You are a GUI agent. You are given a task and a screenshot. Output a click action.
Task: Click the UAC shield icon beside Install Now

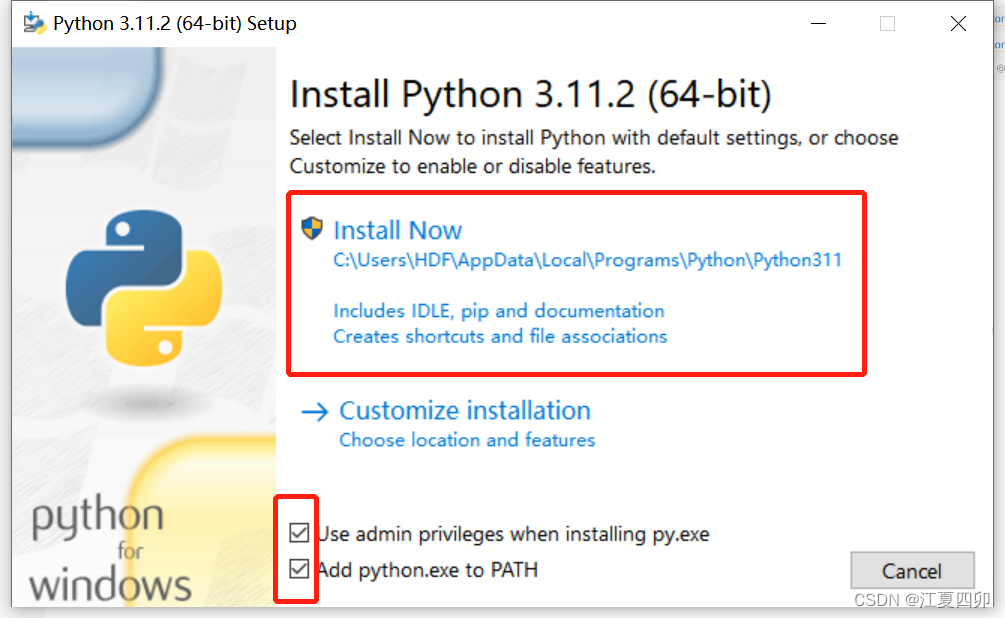pos(312,228)
